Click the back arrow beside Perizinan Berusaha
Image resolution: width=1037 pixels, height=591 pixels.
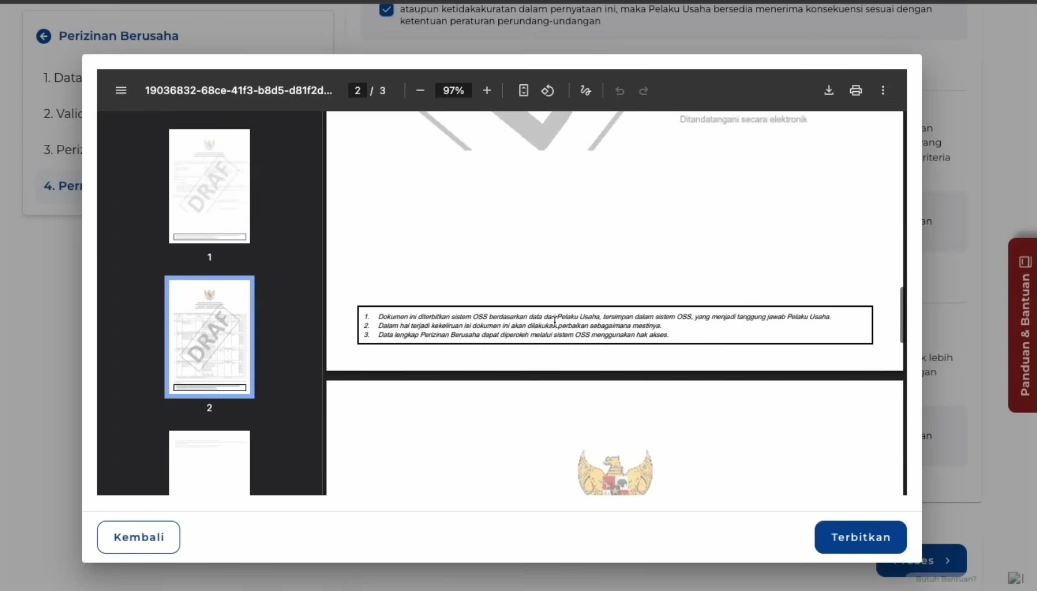(x=43, y=36)
